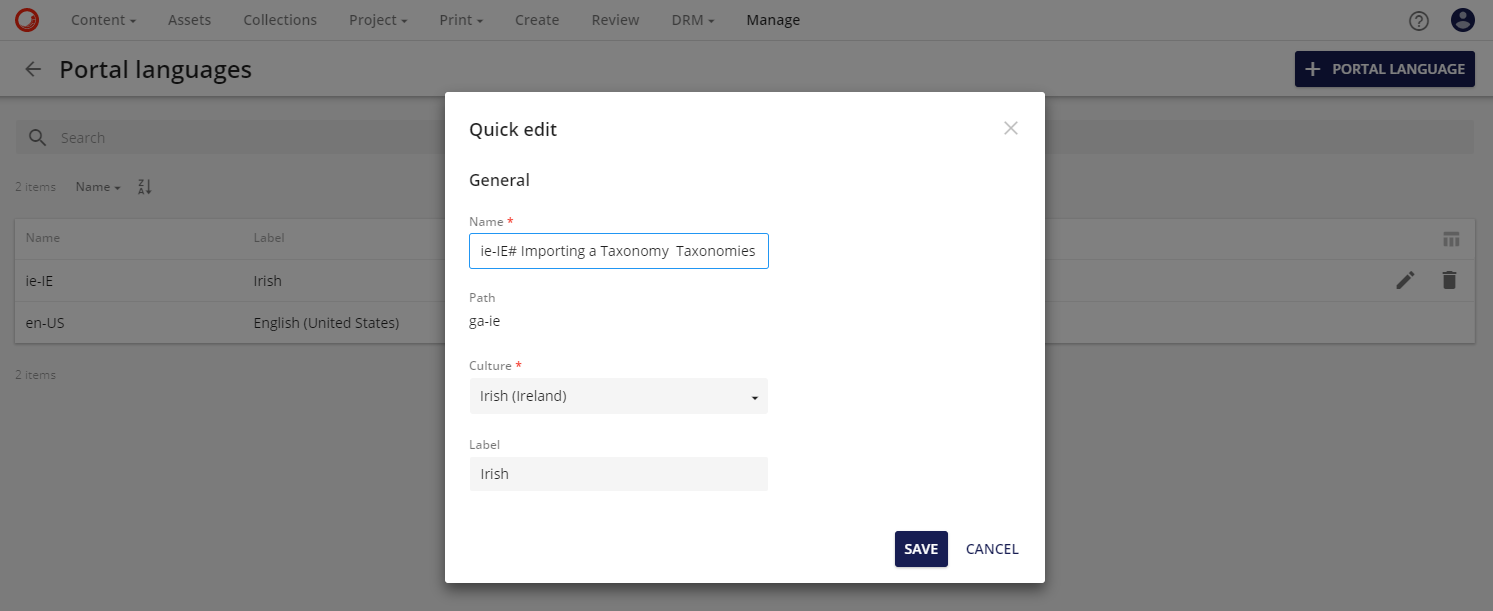
Task: Open the Name sort field dropdown
Action: [96, 186]
